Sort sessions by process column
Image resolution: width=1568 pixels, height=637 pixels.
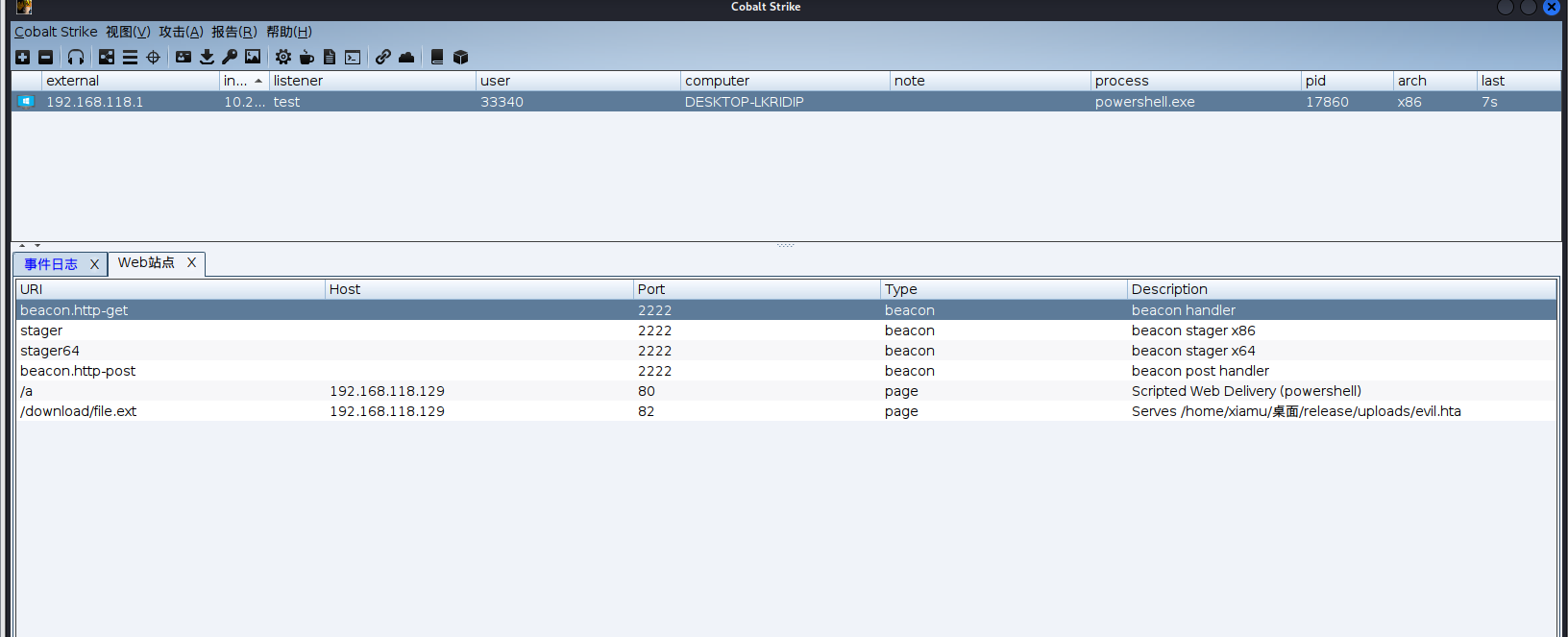coord(1196,81)
